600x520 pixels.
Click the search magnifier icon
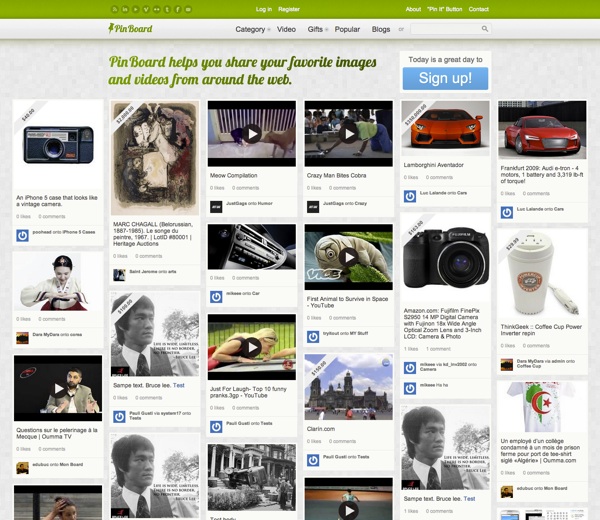click(484, 29)
